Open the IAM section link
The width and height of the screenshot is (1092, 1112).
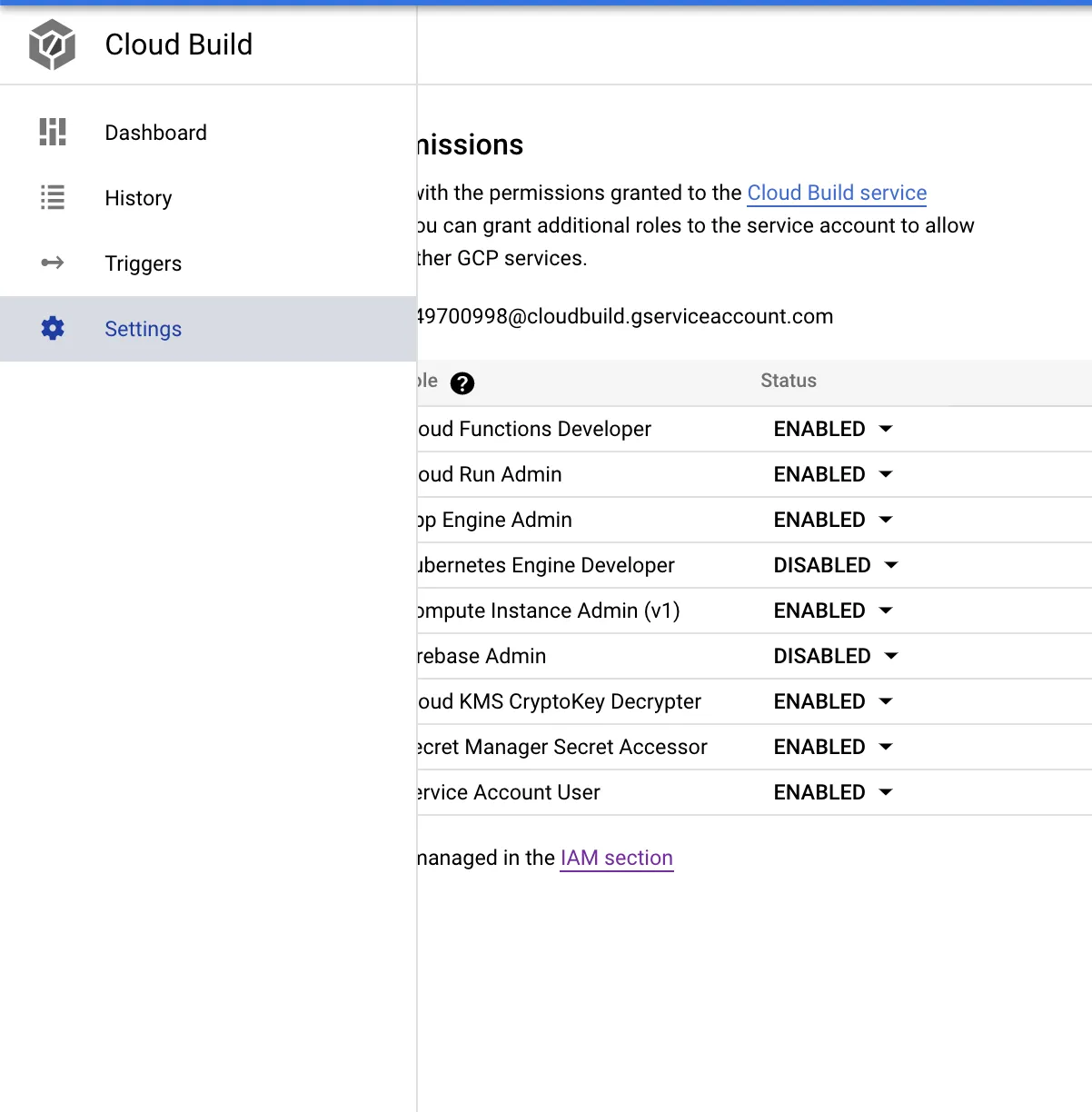click(x=616, y=858)
